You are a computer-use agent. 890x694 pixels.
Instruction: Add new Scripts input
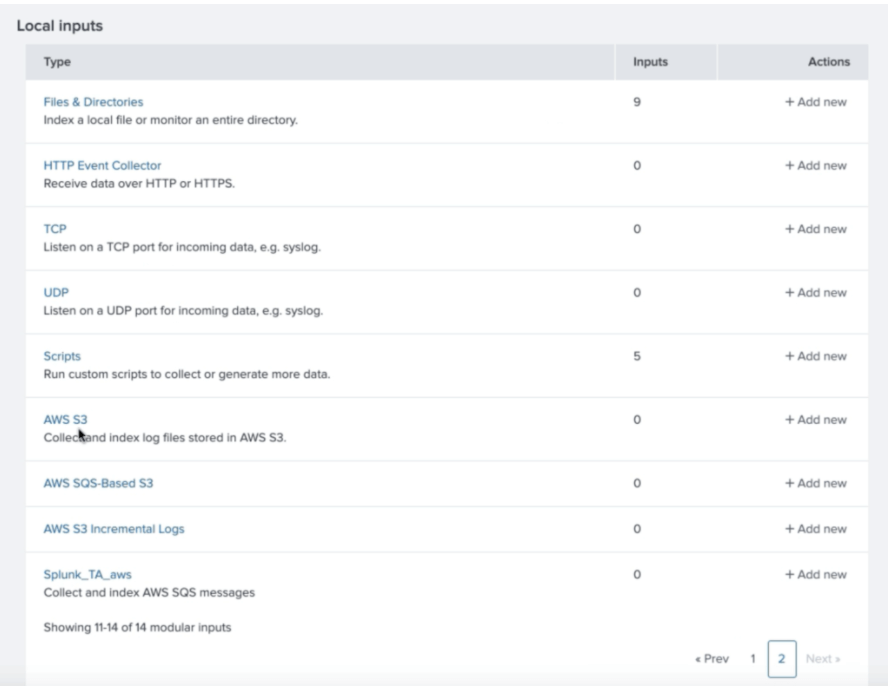tap(816, 356)
